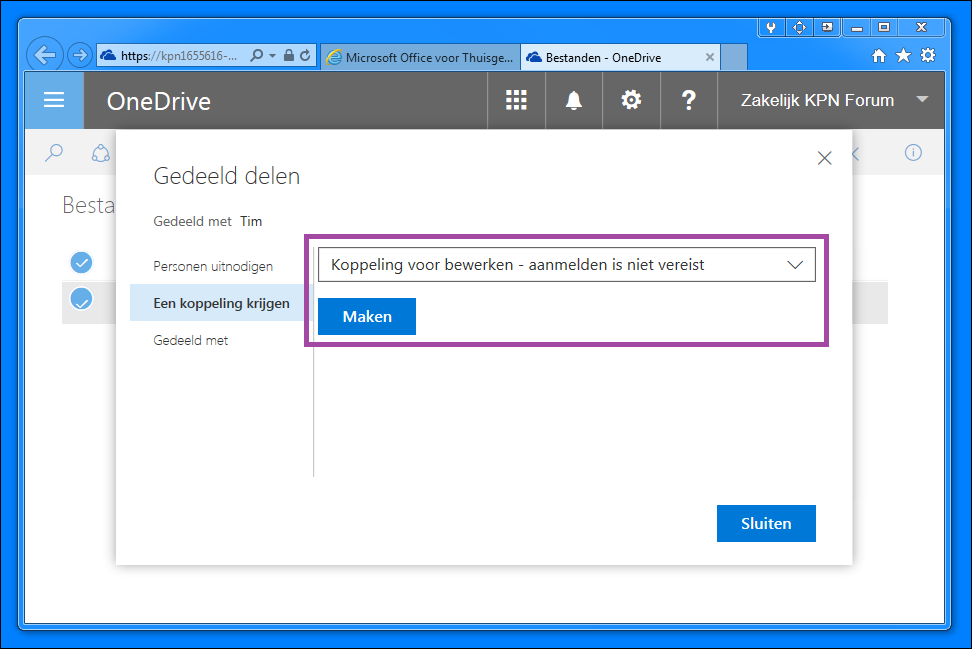Go forward with browser forward arrow
The image size is (972, 649).
tap(79, 55)
